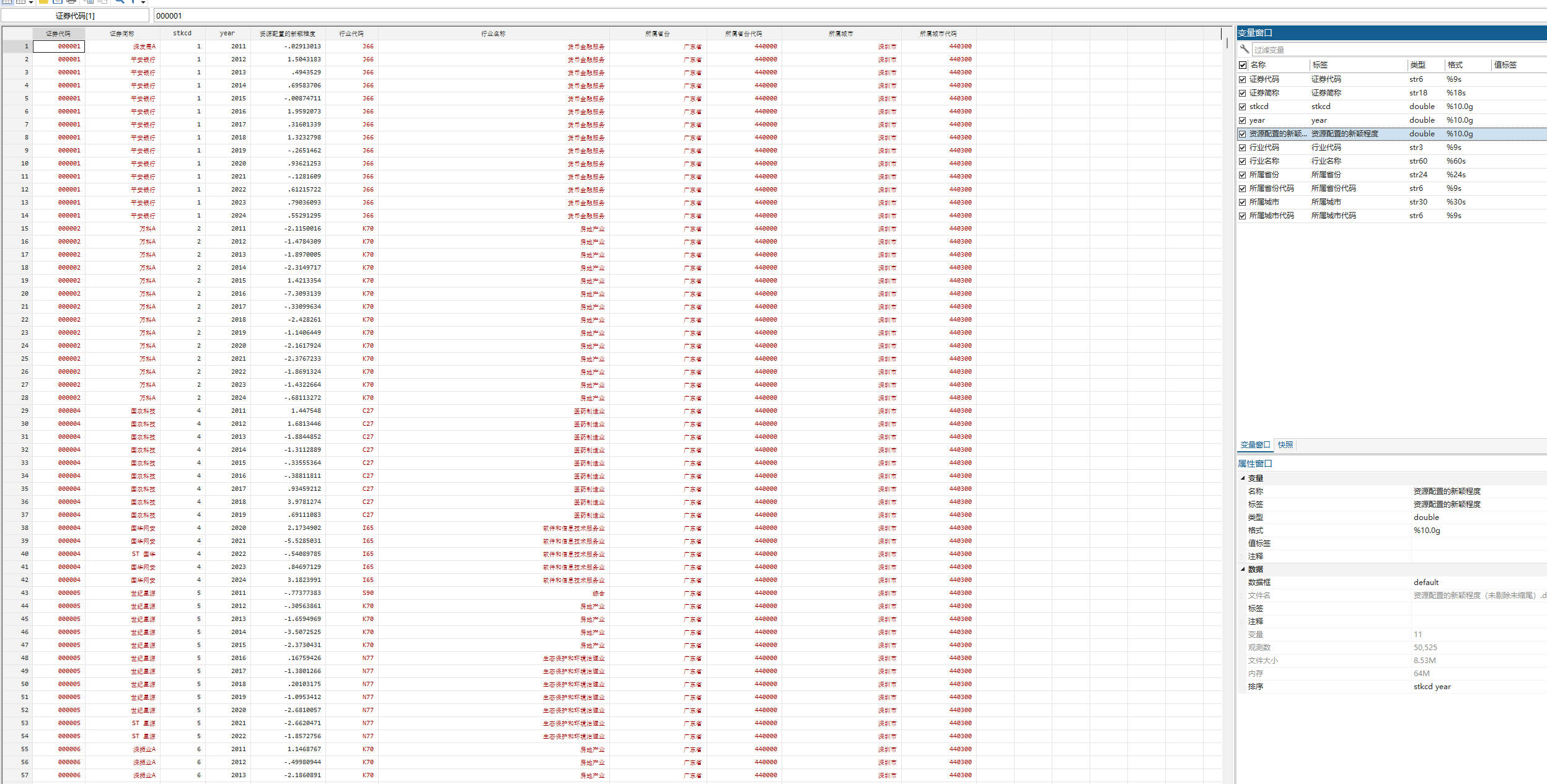Open dropdown arrow next to grid icons

coord(31,2)
